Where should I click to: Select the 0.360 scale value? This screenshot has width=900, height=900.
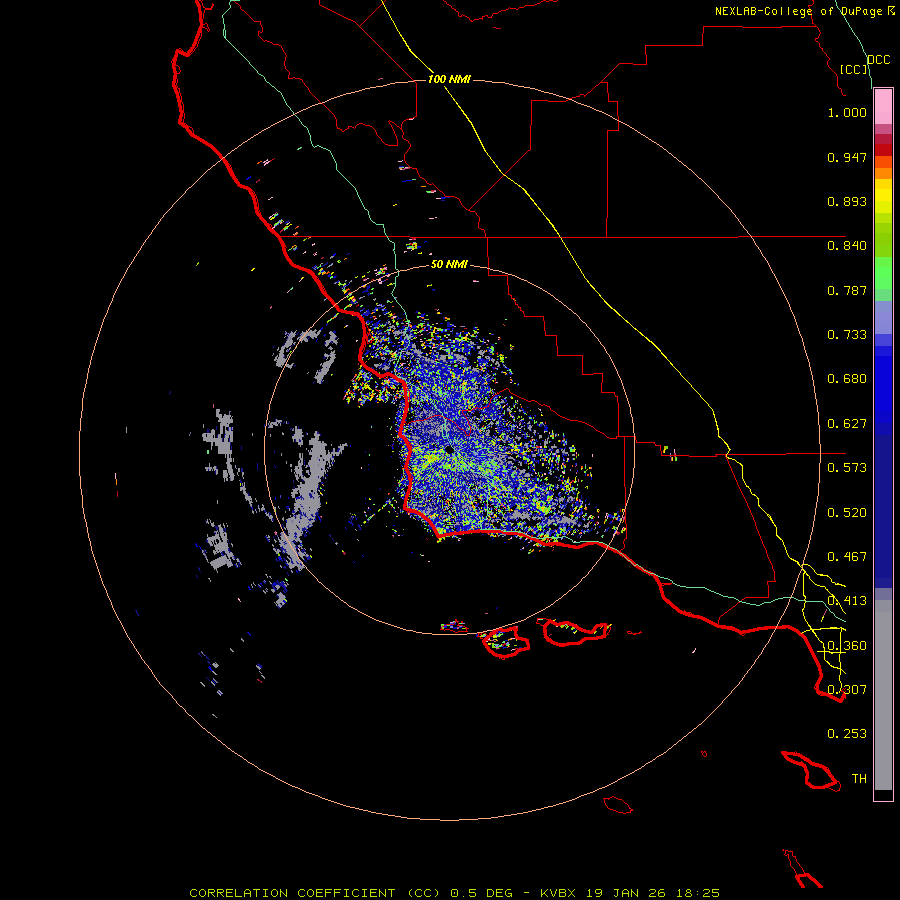pyautogui.click(x=847, y=646)
